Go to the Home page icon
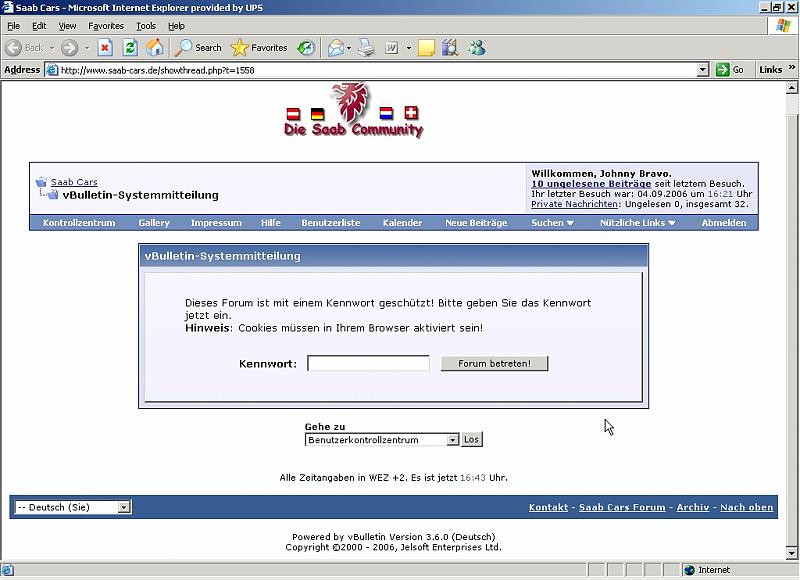This screenshot has height=580, width=800. click(x=155, y=48)
